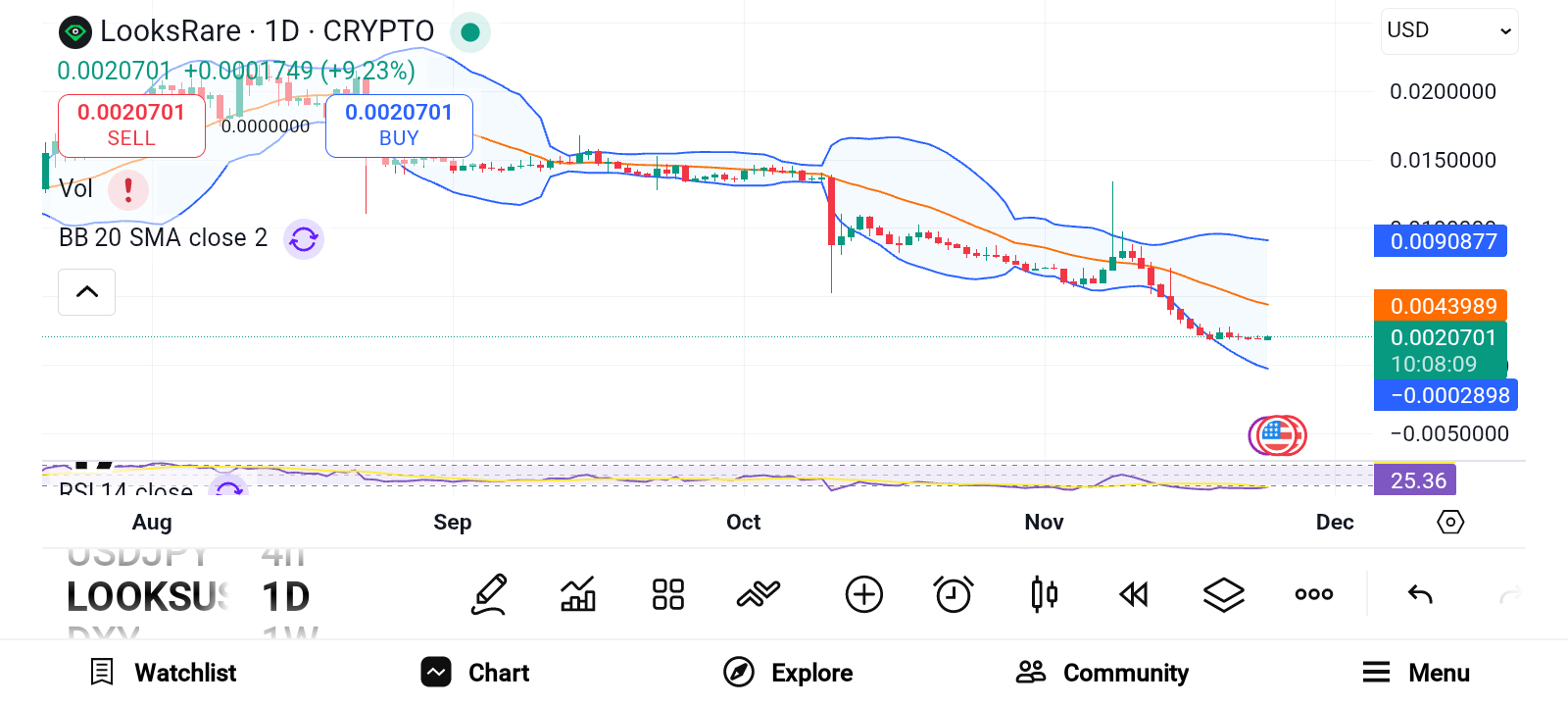Screen dimensions: 1568x706
Task: Tap the US flag economic event marker
Action: point(1277,435)
